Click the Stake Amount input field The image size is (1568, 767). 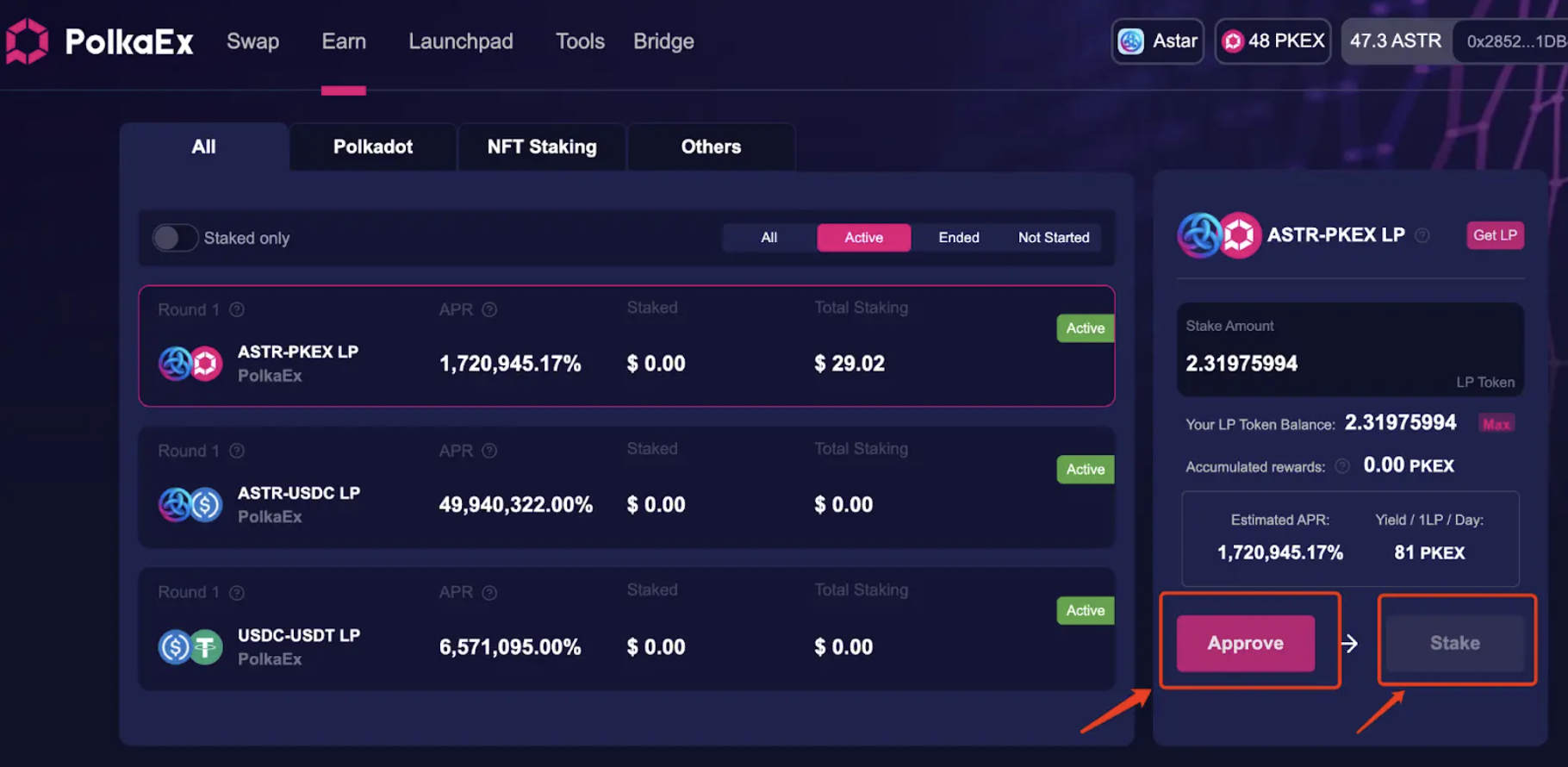[1350, 349]
